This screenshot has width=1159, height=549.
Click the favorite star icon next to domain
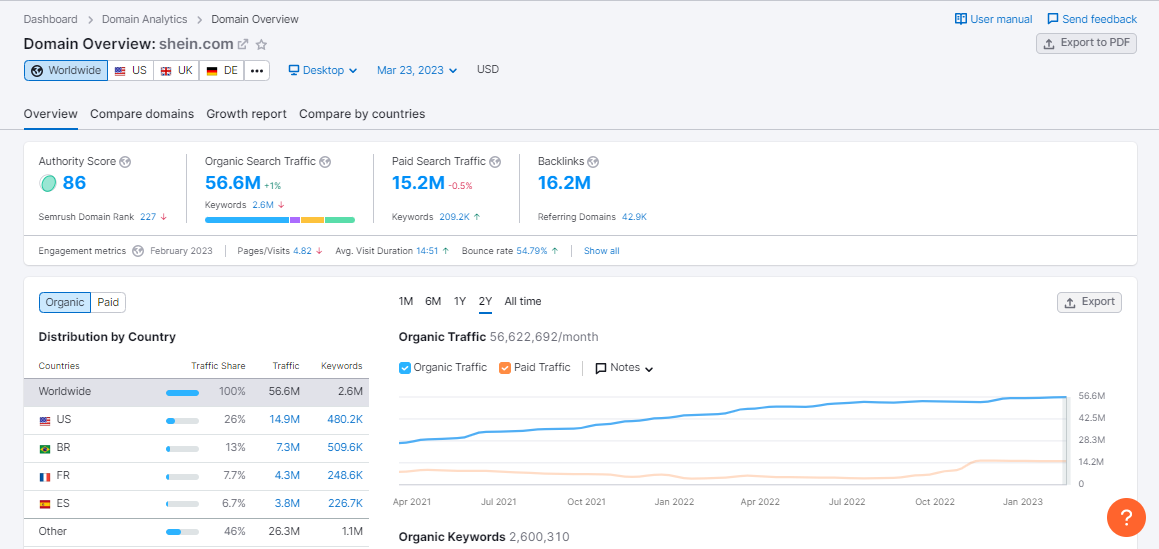(262, 45)
